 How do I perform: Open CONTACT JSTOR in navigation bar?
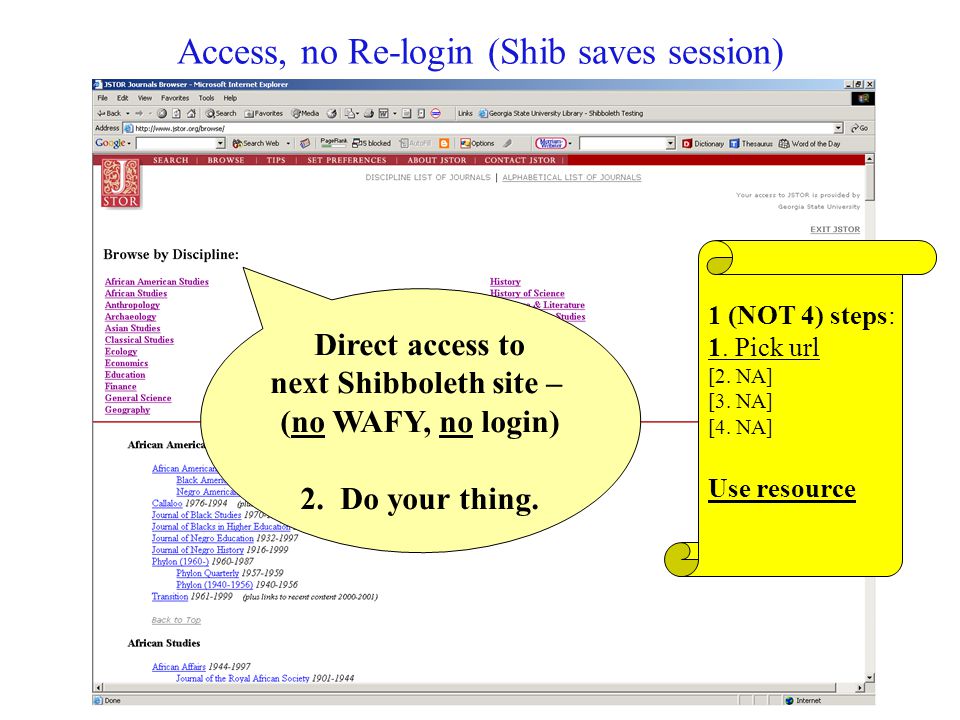click(x=520, y=160)
